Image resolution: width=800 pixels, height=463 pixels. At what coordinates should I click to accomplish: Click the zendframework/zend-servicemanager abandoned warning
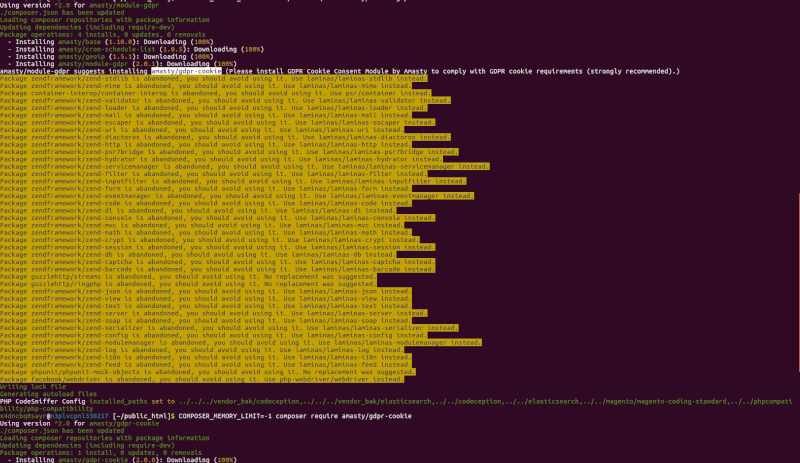point(245,166)
